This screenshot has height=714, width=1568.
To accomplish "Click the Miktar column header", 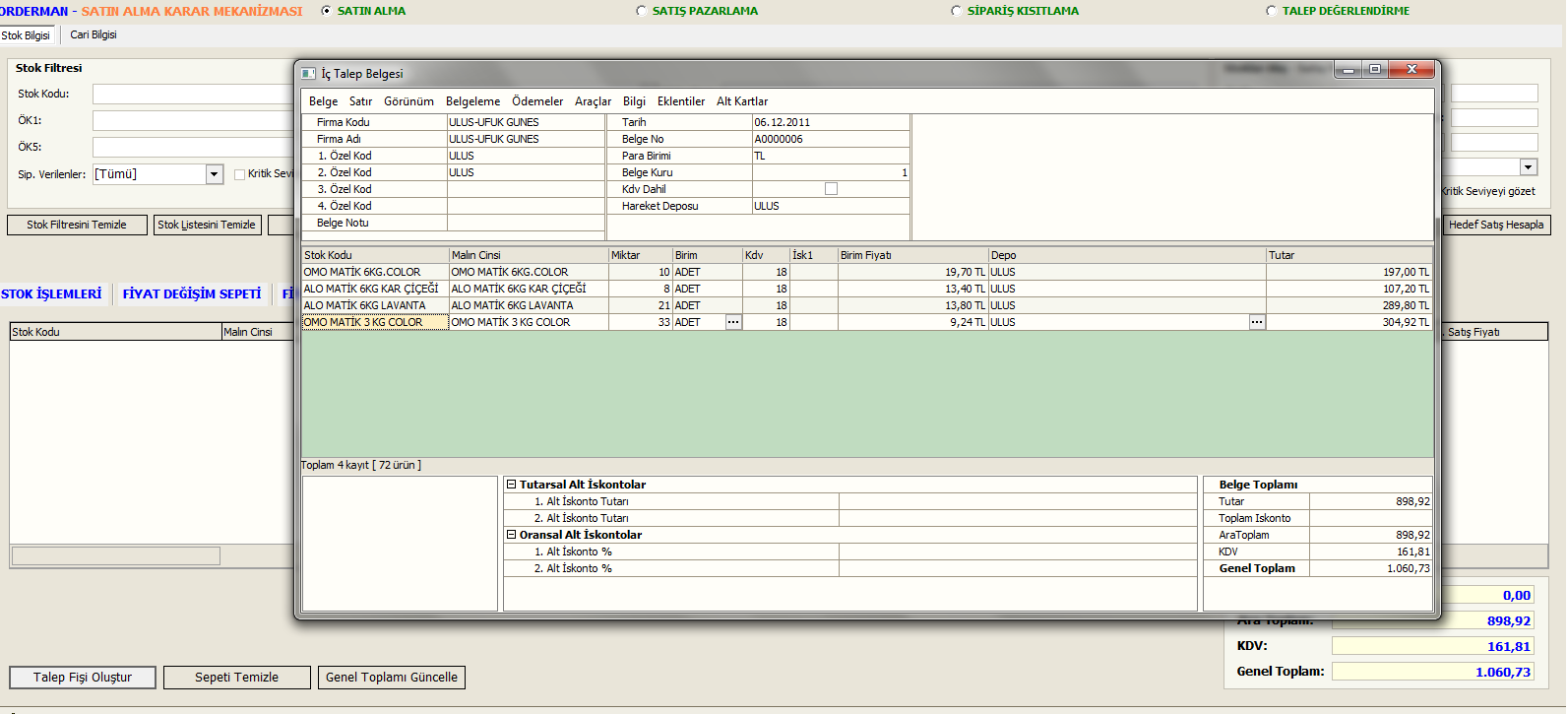I will tap(640, 255).
